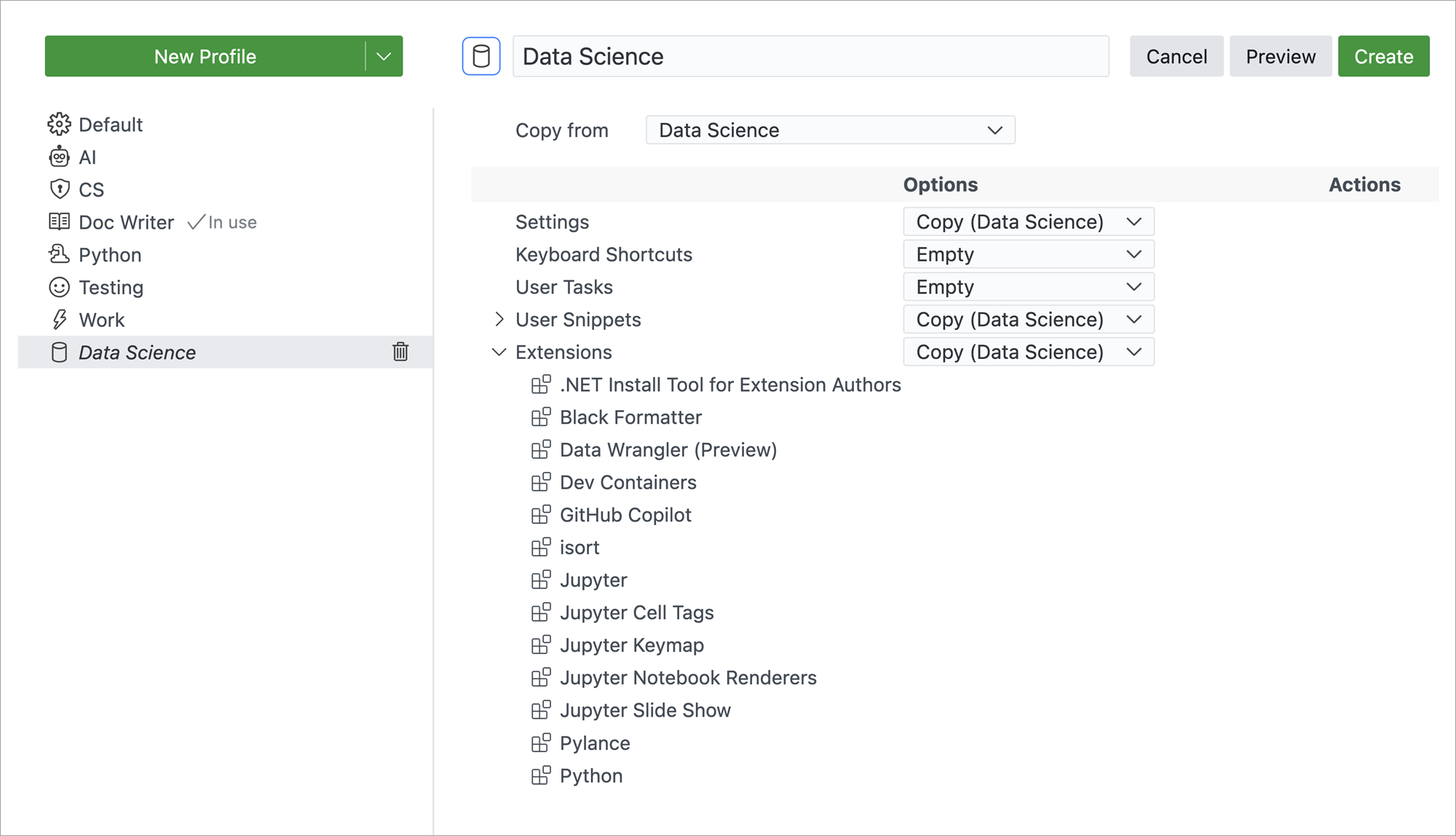The image size is (1456, 836).
Task: Click the Jupyter extension tree item
Action: click(594, 580)
